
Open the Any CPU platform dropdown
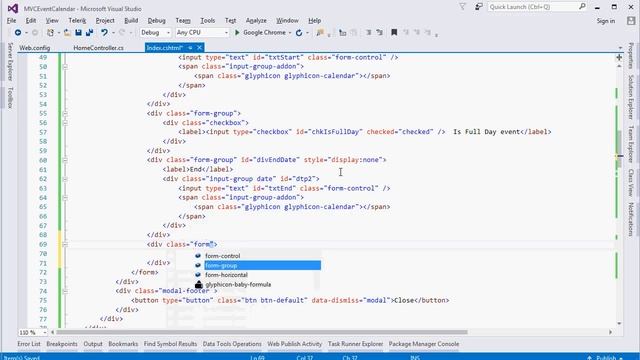point(202,32)
